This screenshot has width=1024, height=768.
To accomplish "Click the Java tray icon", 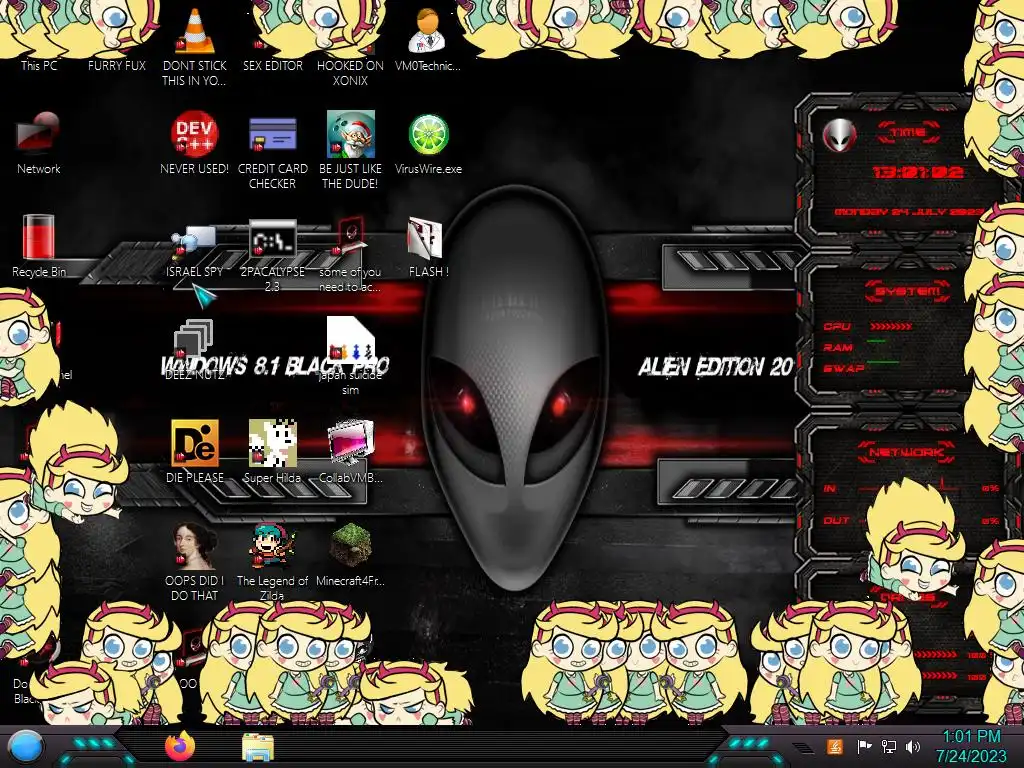I will tap(834, 746).
